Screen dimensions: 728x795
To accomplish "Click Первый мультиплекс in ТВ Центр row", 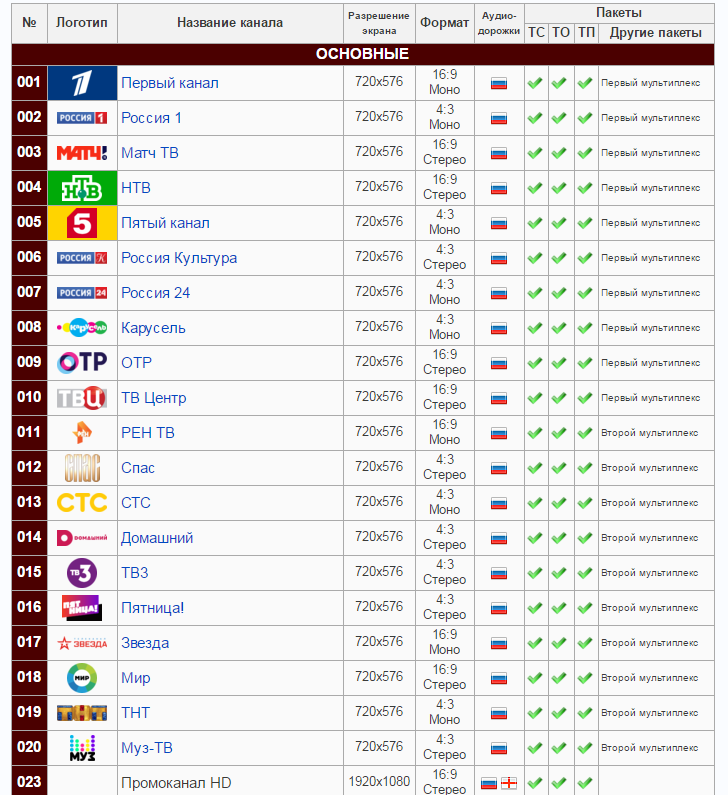I will [x=650, y=398].
